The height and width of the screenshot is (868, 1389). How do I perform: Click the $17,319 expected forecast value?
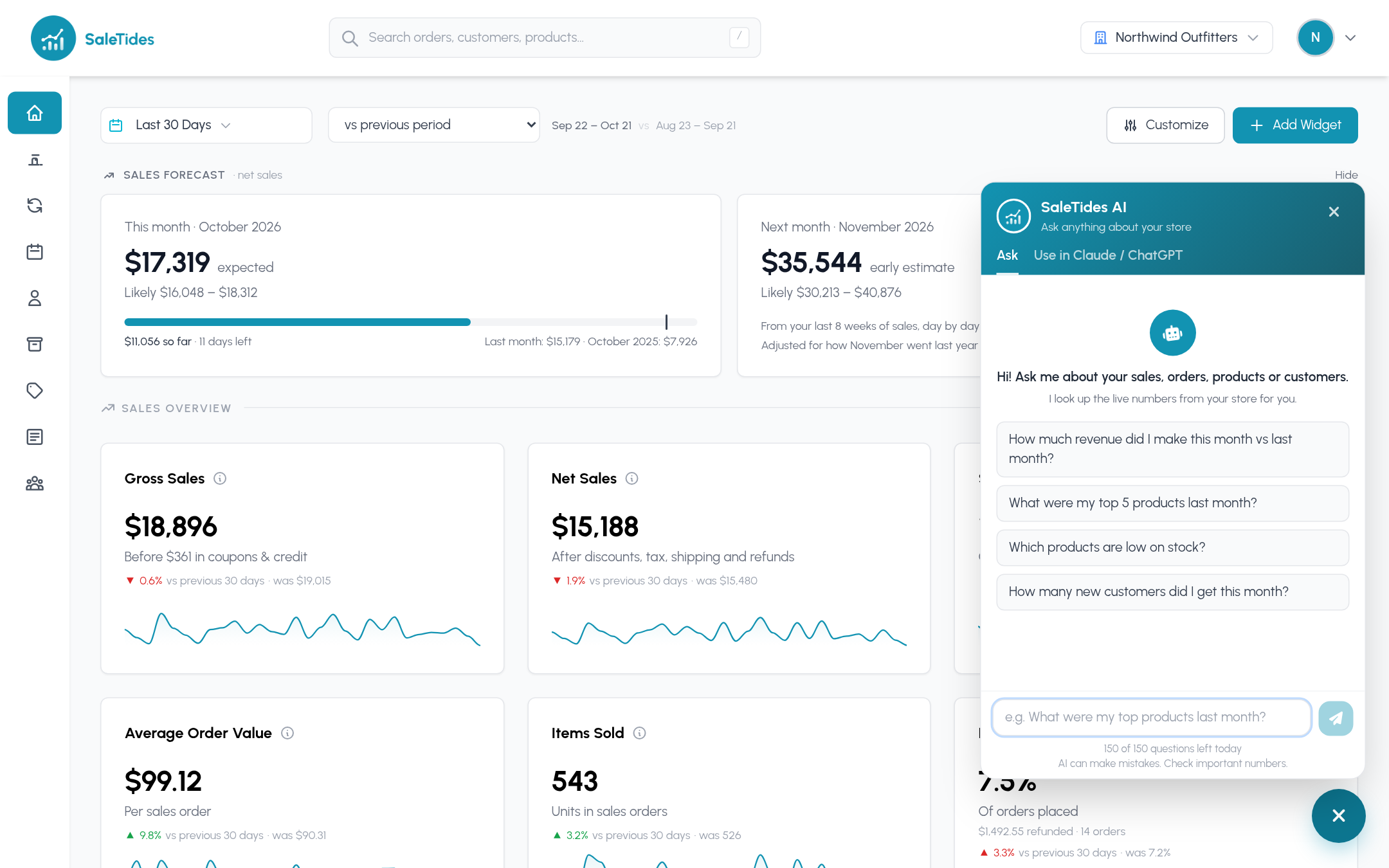[x=167, y=262]
